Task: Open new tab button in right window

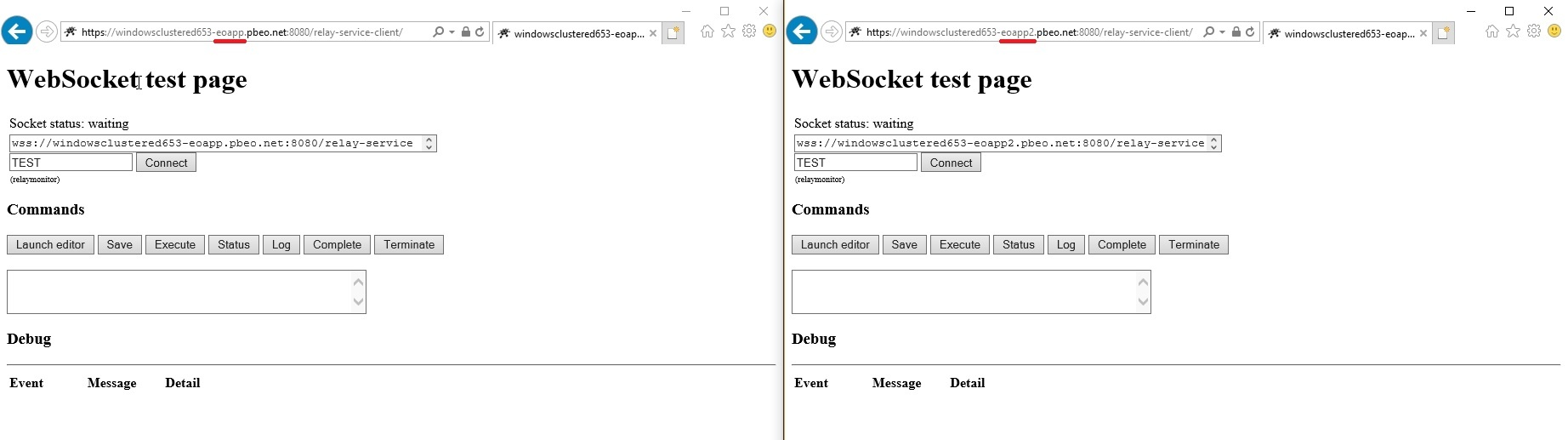Action: pyautogui.click(x=1443, y=33)
